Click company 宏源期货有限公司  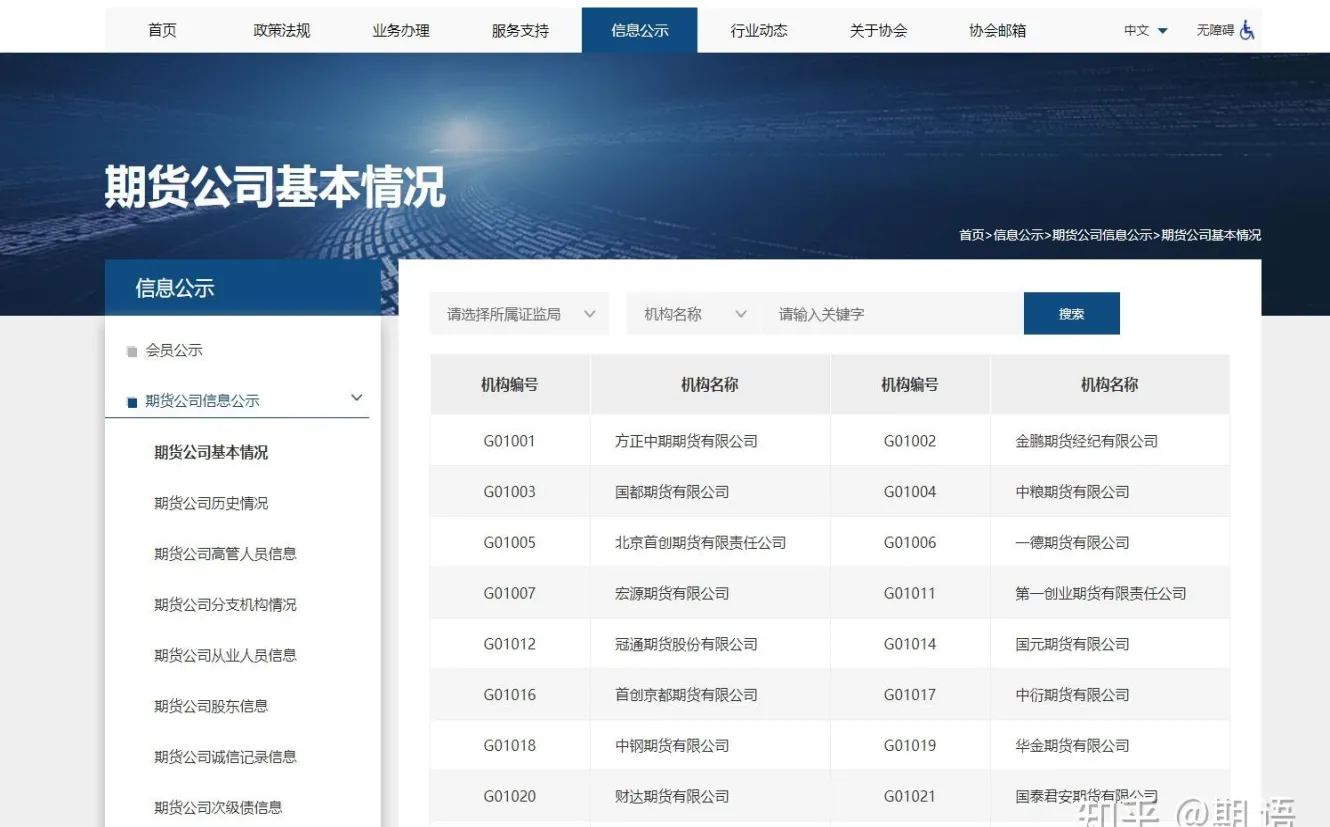point(672,594)
